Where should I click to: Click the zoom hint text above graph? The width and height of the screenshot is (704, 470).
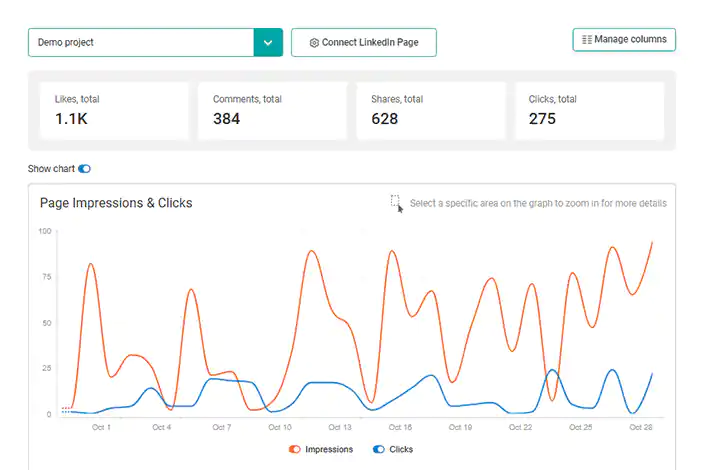click(538, 203)
